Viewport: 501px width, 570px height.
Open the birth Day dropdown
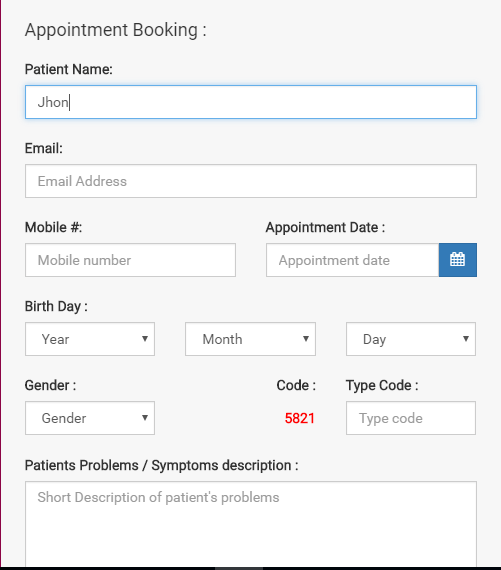(x=411, y=339)
